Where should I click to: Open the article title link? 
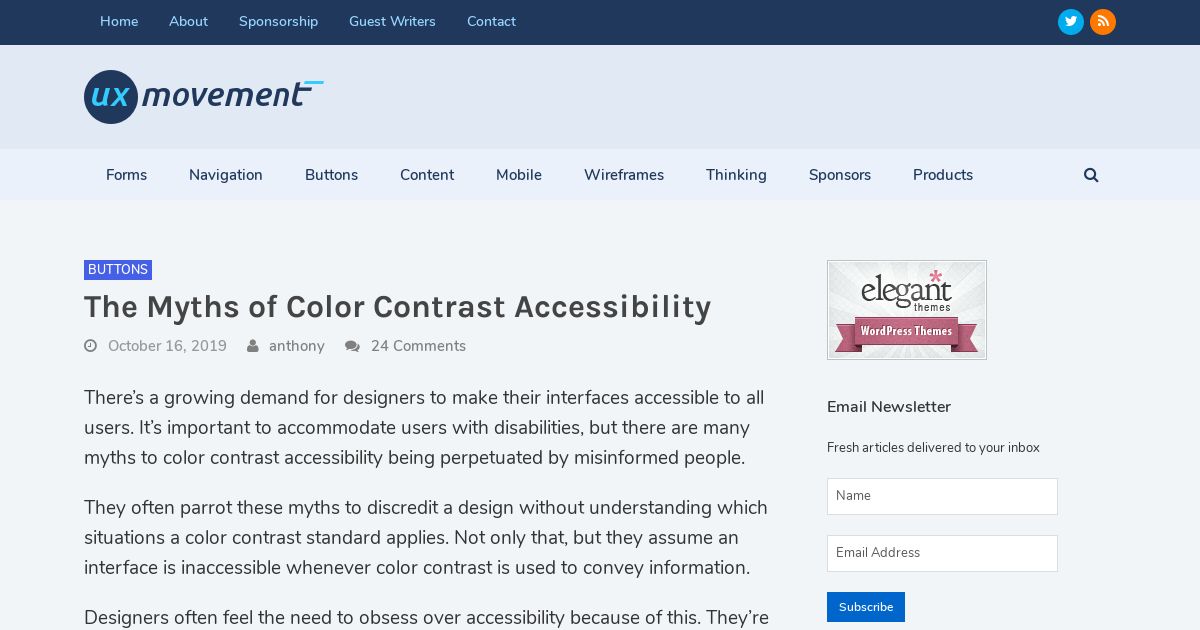tap(397, 307)
